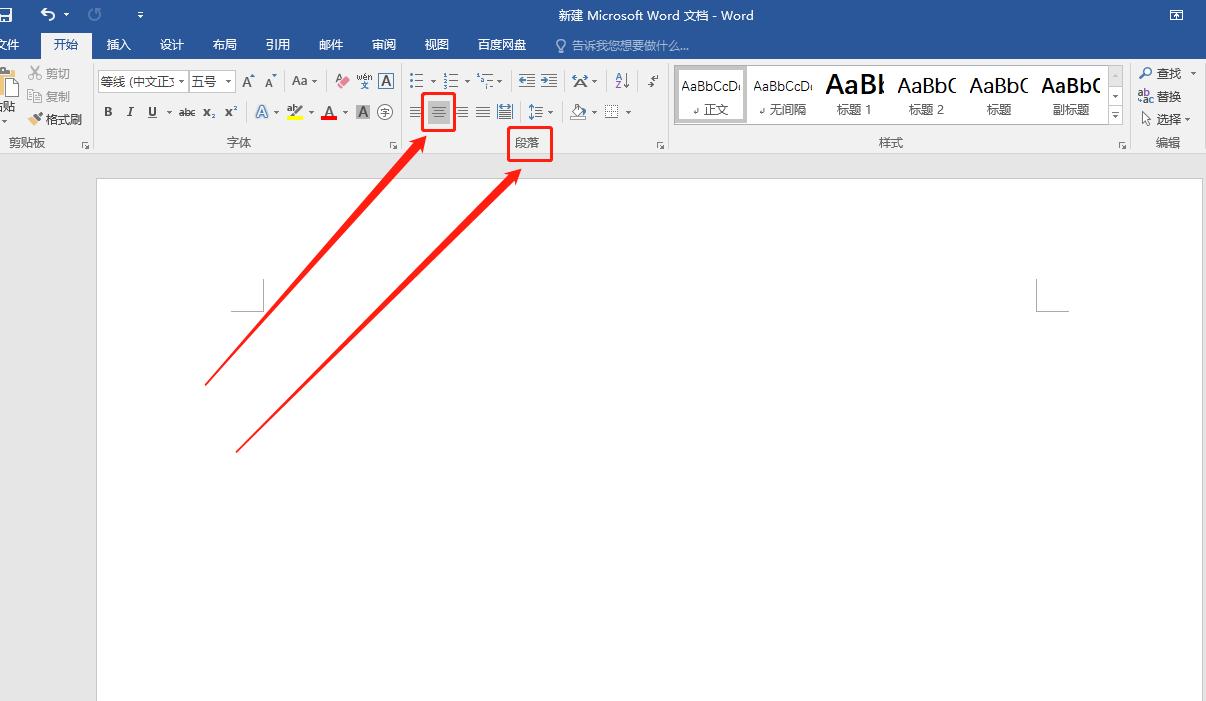The height and width of the screenshot is (701, 1206).
Task: Apply paragraph shading paint bucket
Action: pyautogui.click(x=578, y=112)
